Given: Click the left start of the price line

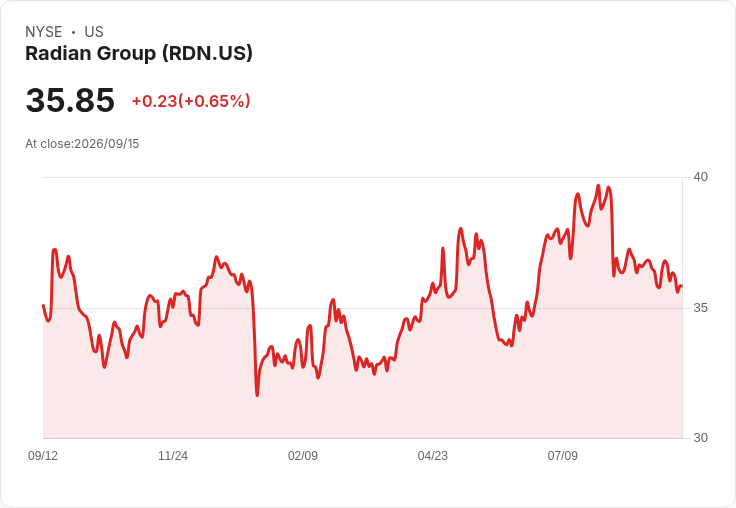Looking at the screenshot, I should (44, 306).
